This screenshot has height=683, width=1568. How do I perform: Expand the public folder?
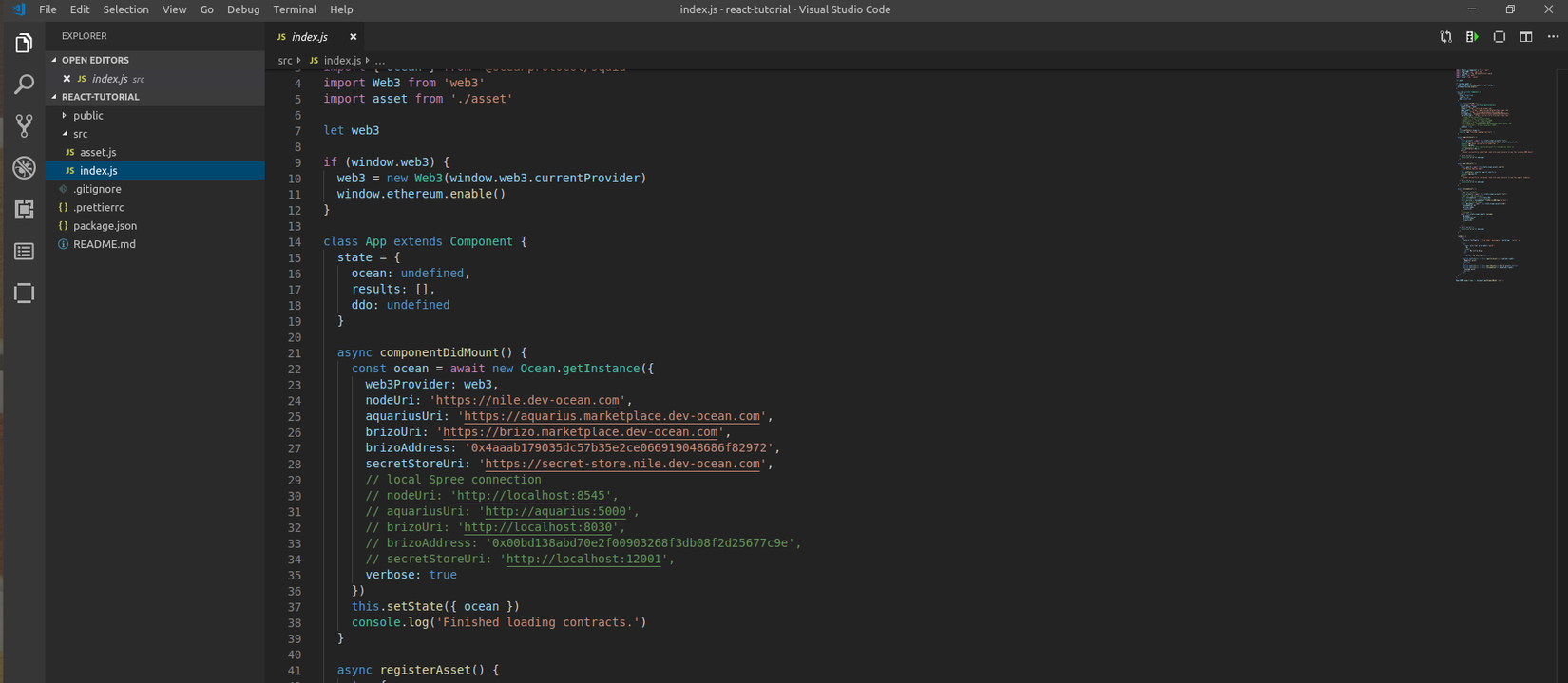[x=87, y=116]
